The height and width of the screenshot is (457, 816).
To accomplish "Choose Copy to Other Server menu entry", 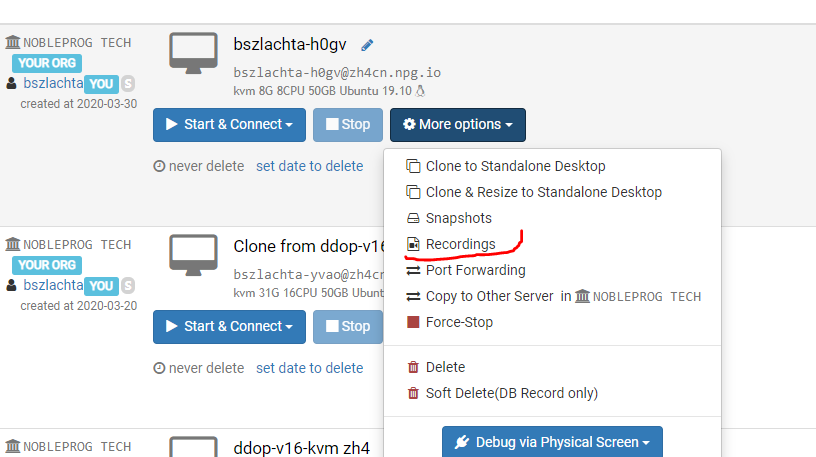I will coord(553,296).
